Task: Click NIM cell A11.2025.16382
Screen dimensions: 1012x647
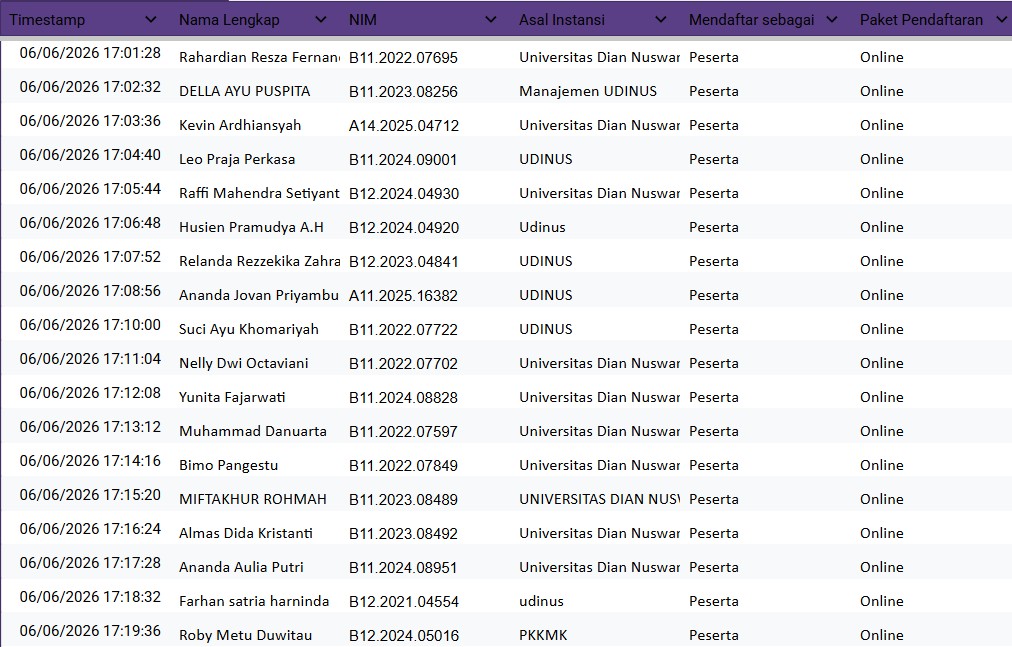Action: [425, 296]
